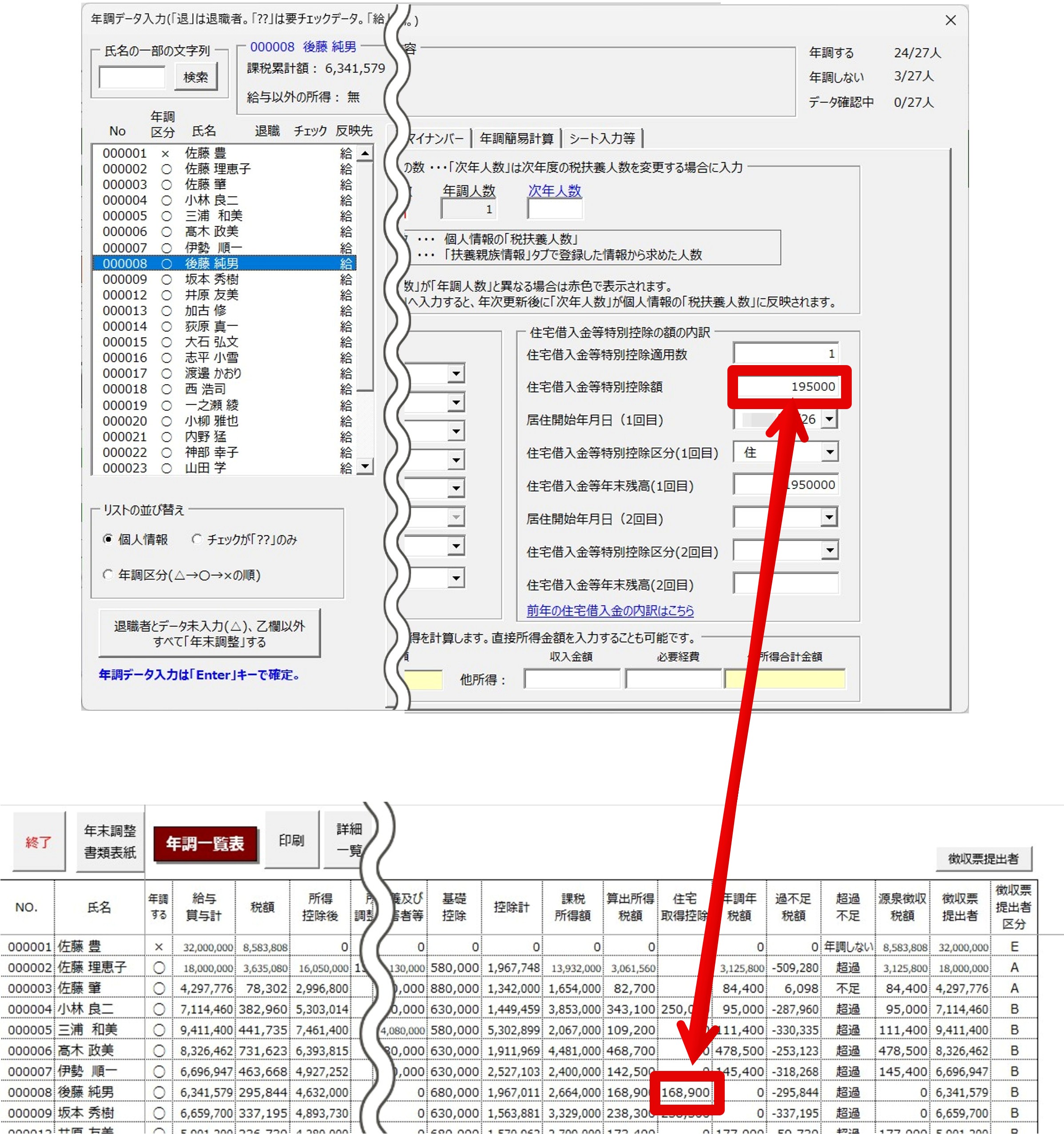Open 居住開始年月日（2回目） dropdown
The width and height of the screenshot is (1064, 1134).
(830, 518)
